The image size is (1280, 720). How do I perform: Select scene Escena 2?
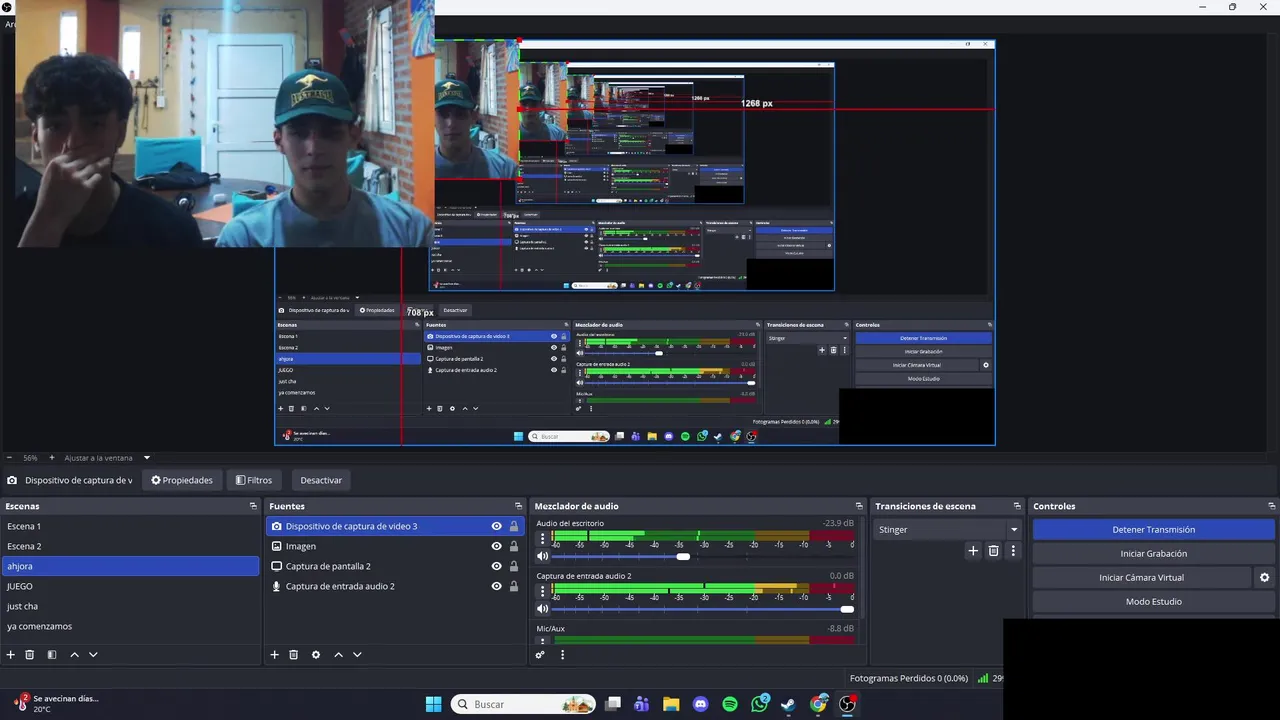(x=131, y=546)
